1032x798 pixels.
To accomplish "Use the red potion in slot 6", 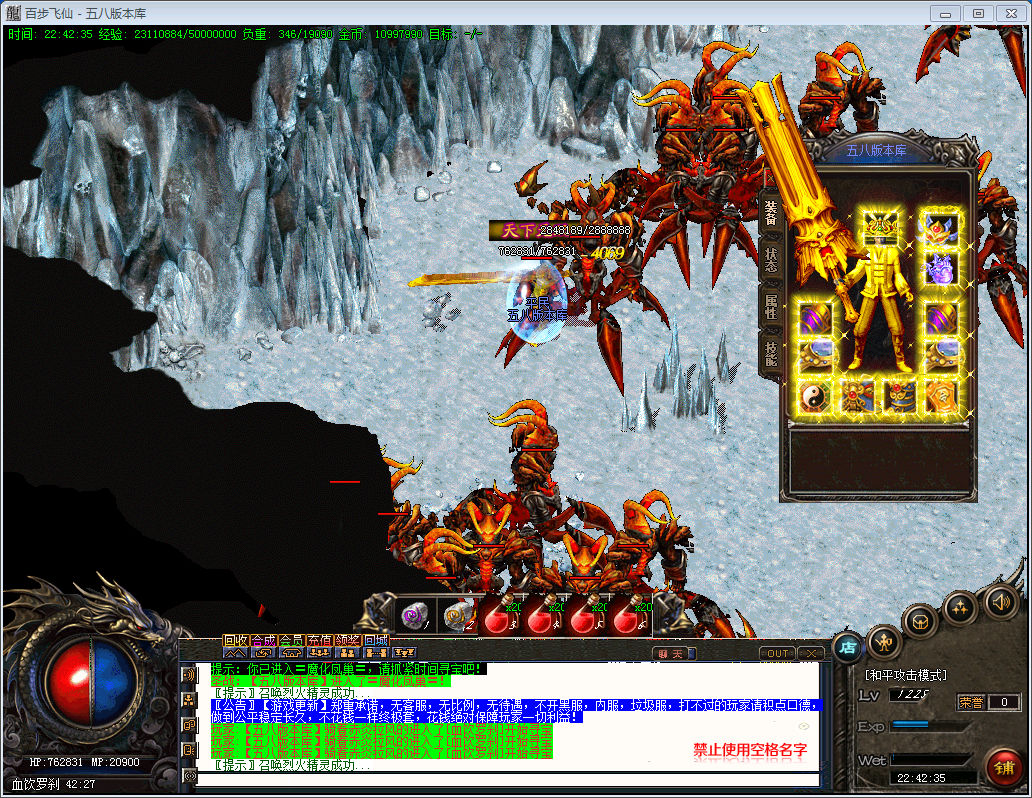I will point(629,617).
